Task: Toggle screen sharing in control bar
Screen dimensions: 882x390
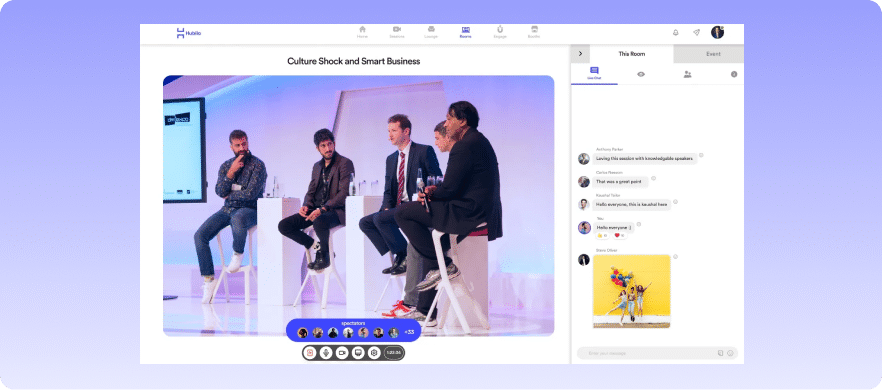Action: click(x=358, y=353)
